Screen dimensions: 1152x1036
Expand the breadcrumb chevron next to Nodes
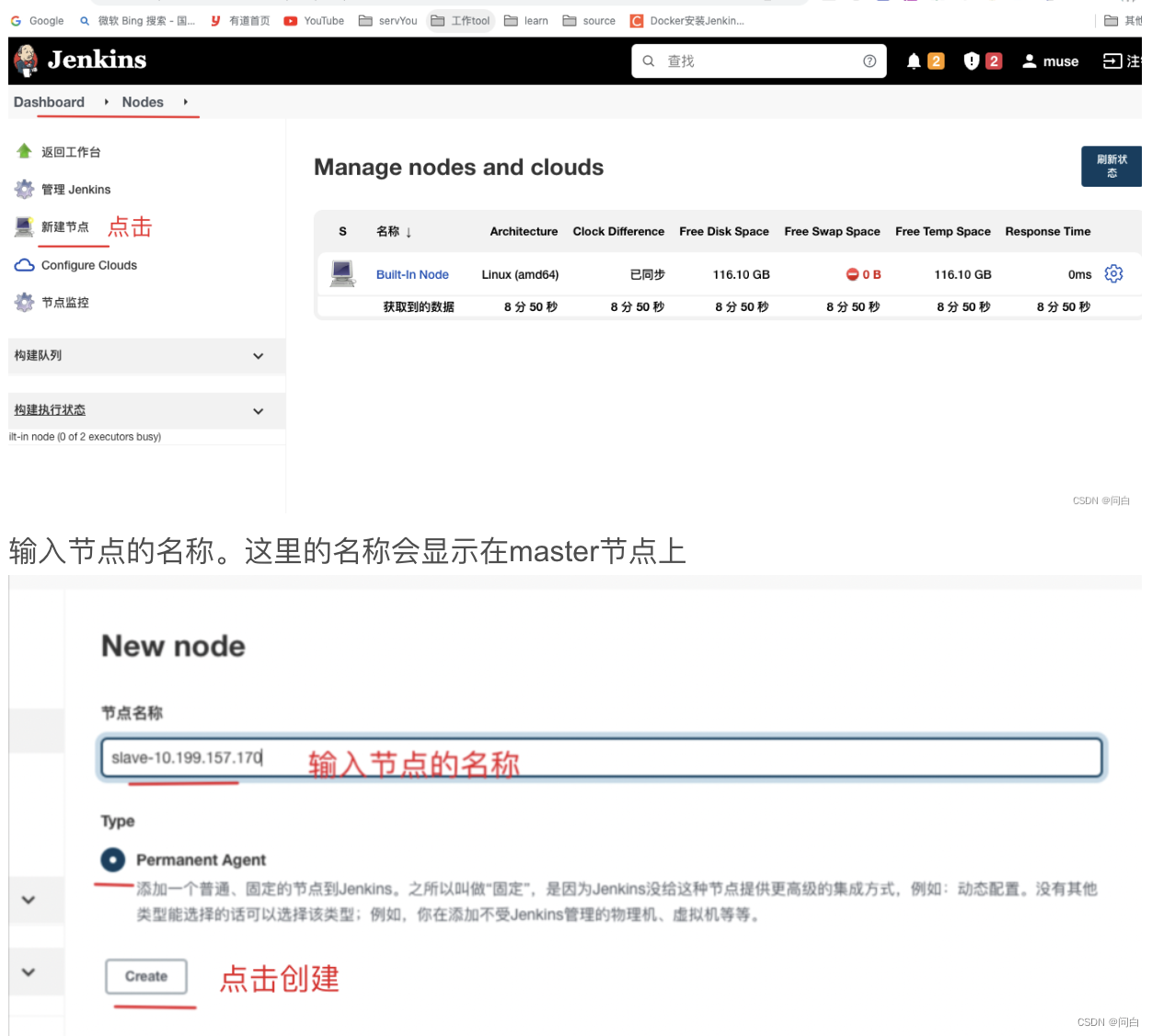pyautogui.click(x=187, y=102)
